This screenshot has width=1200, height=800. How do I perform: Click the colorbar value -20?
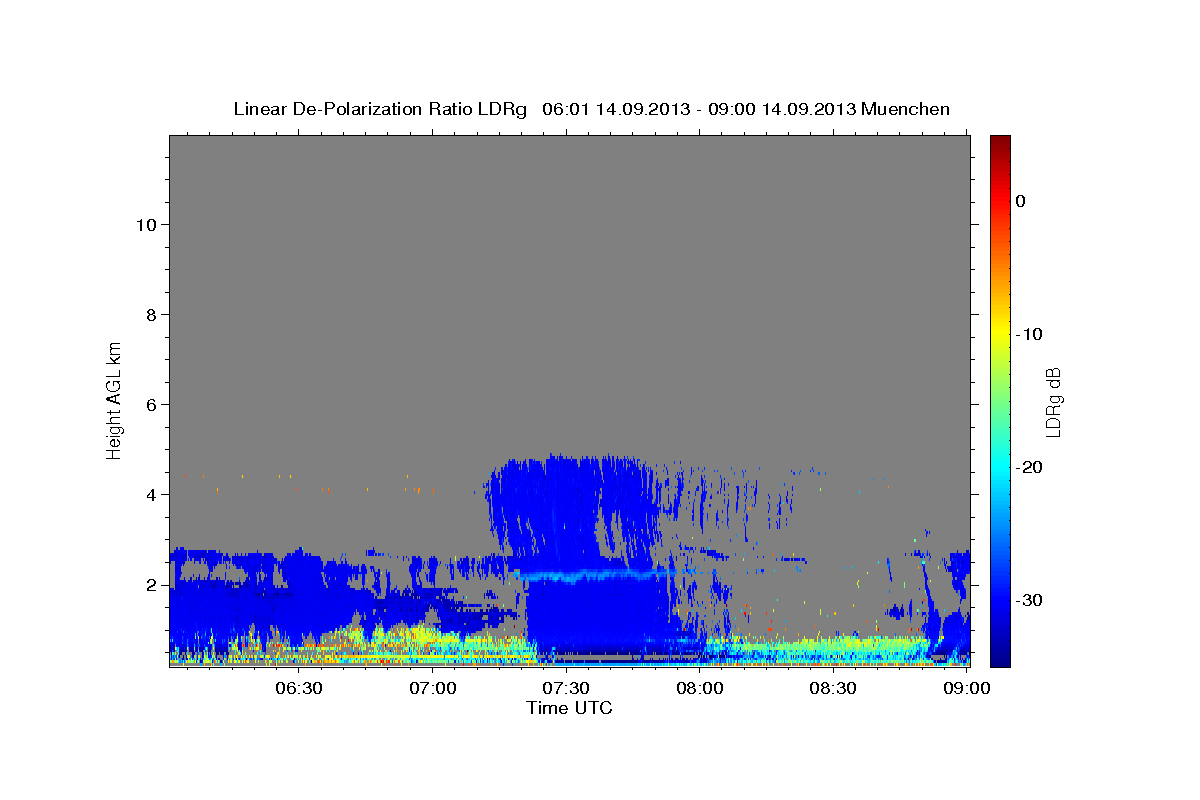pyautogui.click(x=1029, y=467)
